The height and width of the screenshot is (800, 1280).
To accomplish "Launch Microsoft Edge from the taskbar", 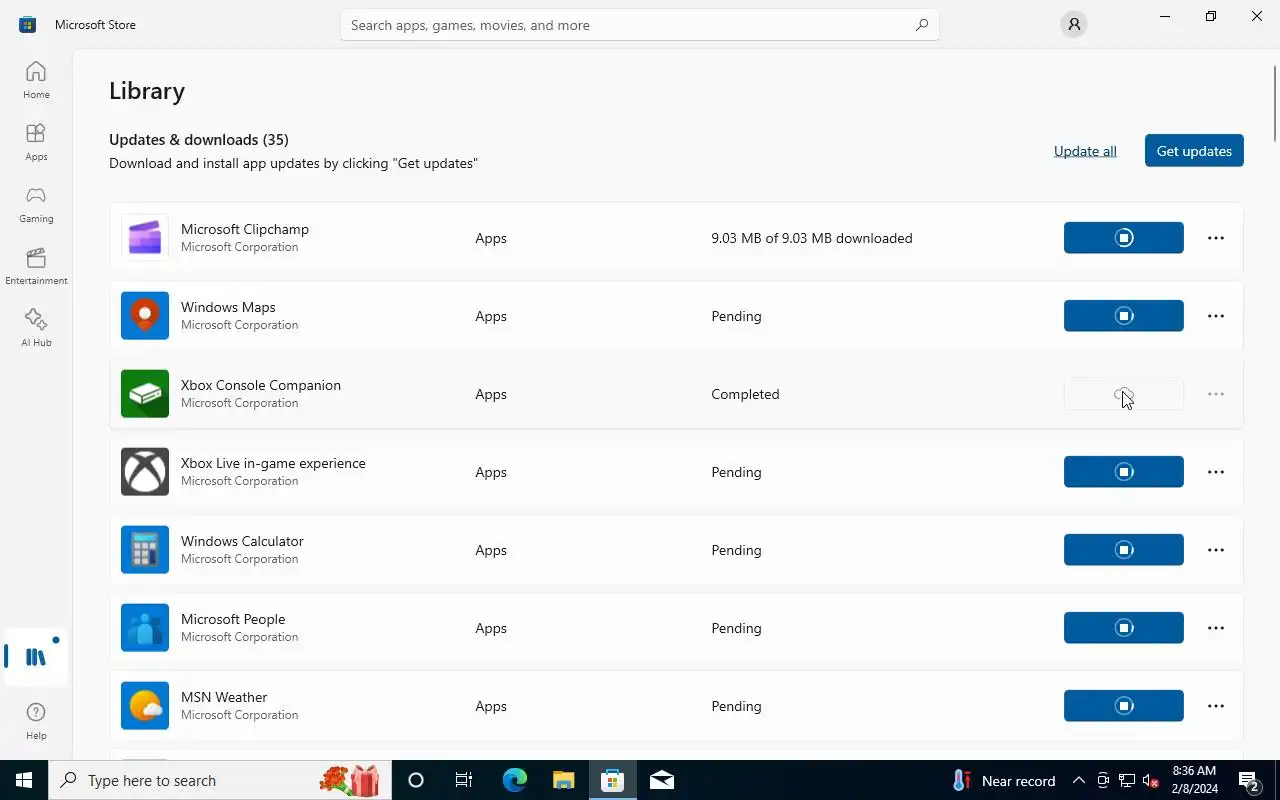I will (514, 780).
